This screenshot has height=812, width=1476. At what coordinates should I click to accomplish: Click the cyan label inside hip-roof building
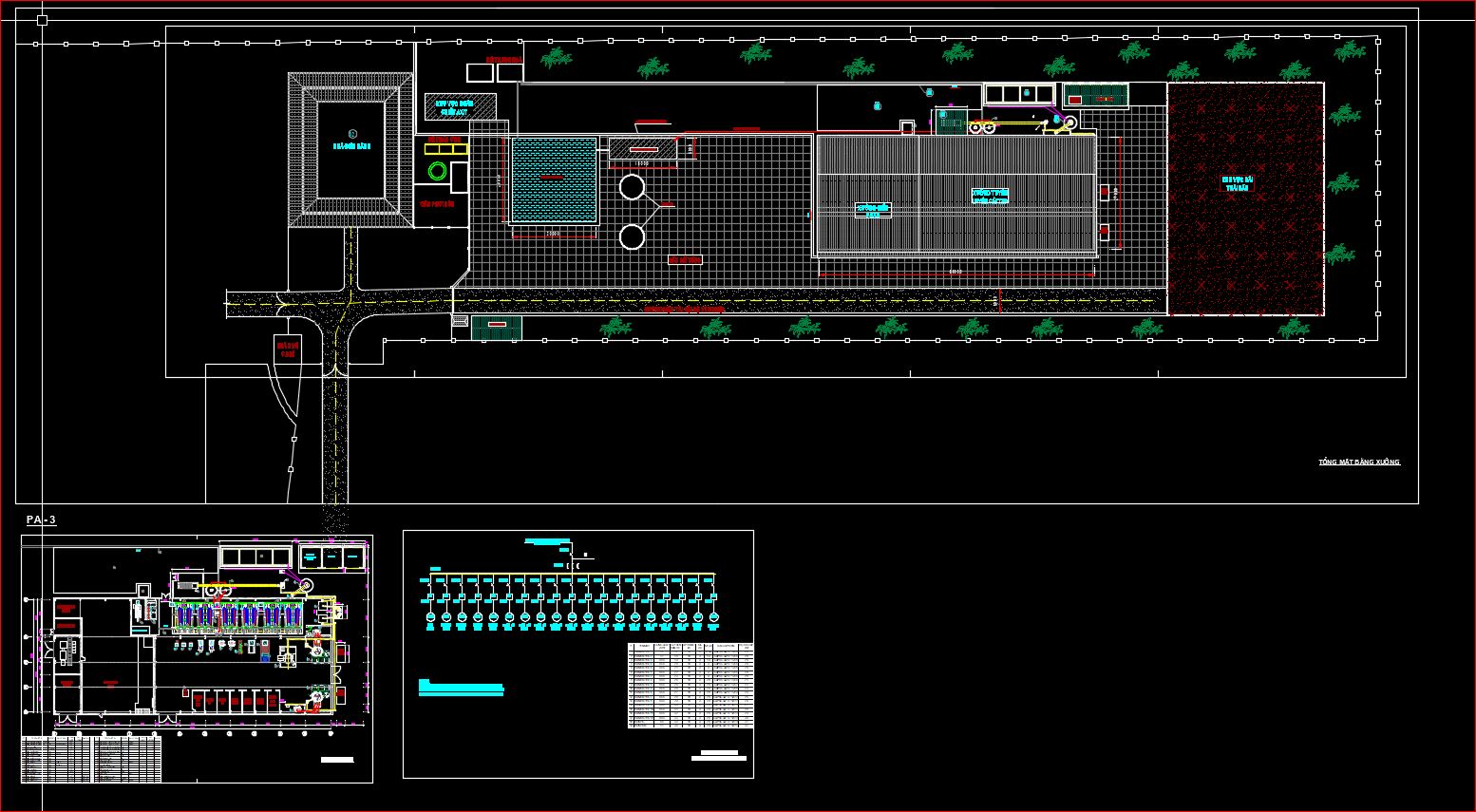pos(351,146)
